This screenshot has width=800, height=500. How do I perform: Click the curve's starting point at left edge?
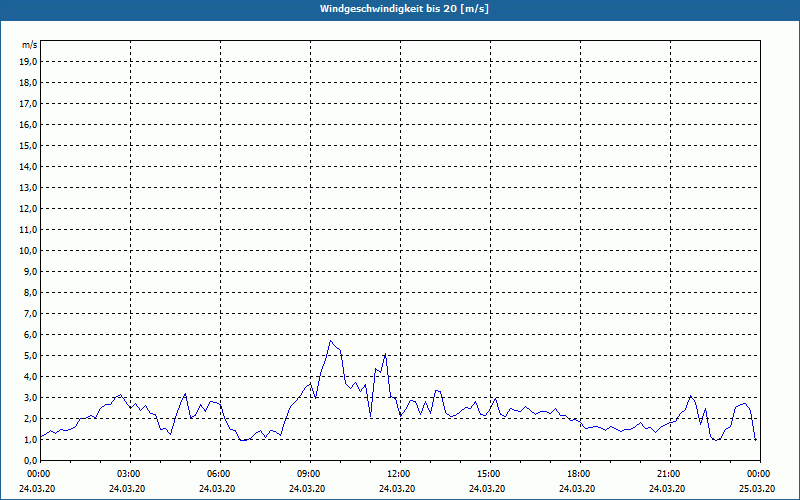40,437
